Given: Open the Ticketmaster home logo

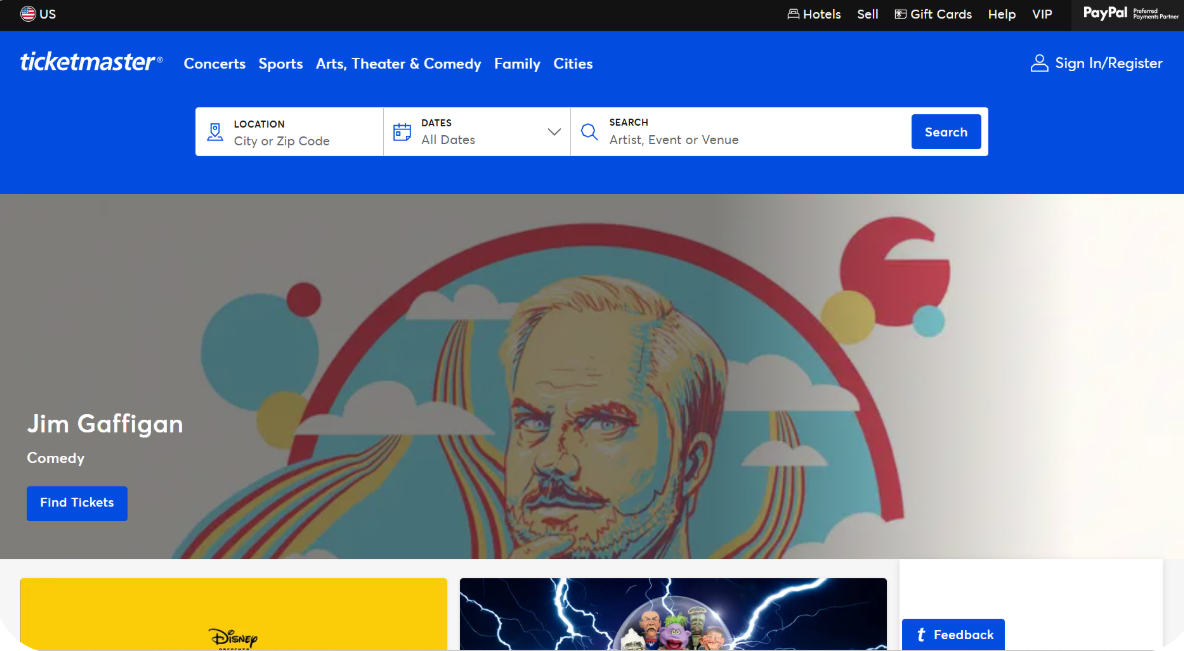Looking at the screenshot, I should [x=91, y=62].
